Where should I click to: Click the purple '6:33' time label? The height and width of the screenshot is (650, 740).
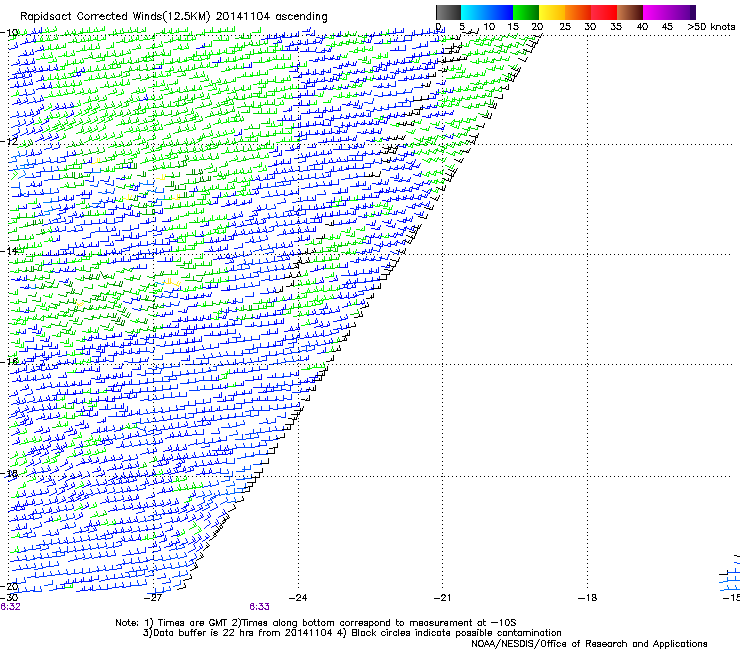[260, 607]
